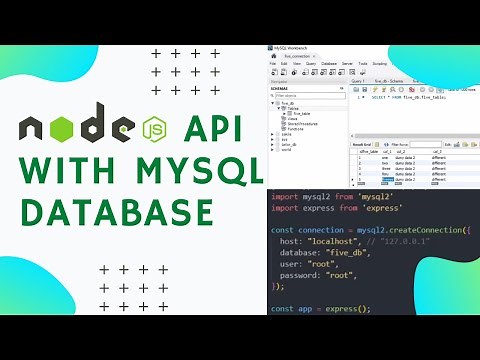Click edit current row icon in results
480x360 pixels.
coord(457,144)
